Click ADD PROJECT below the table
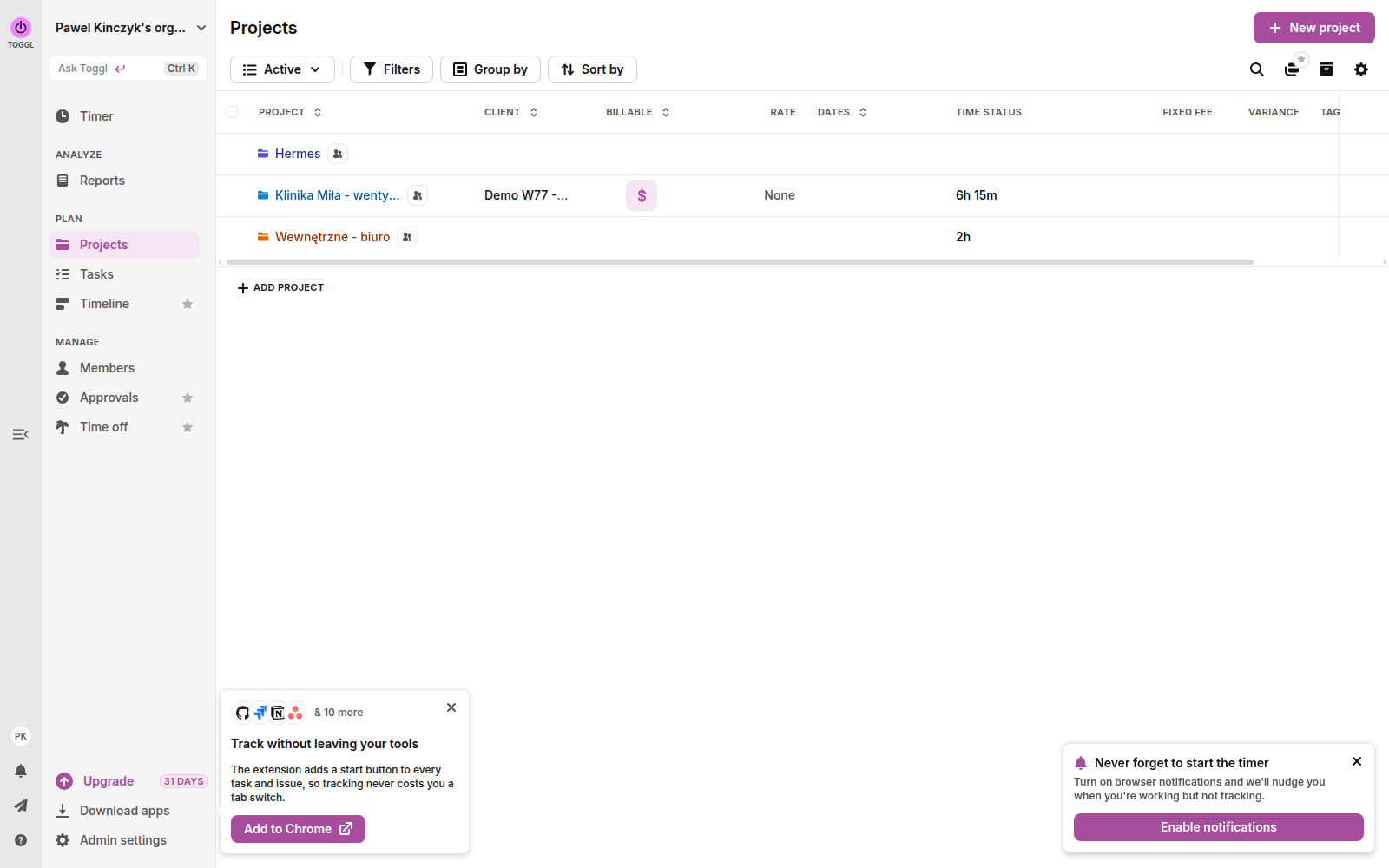1389x868 pixels. [280, 287]
